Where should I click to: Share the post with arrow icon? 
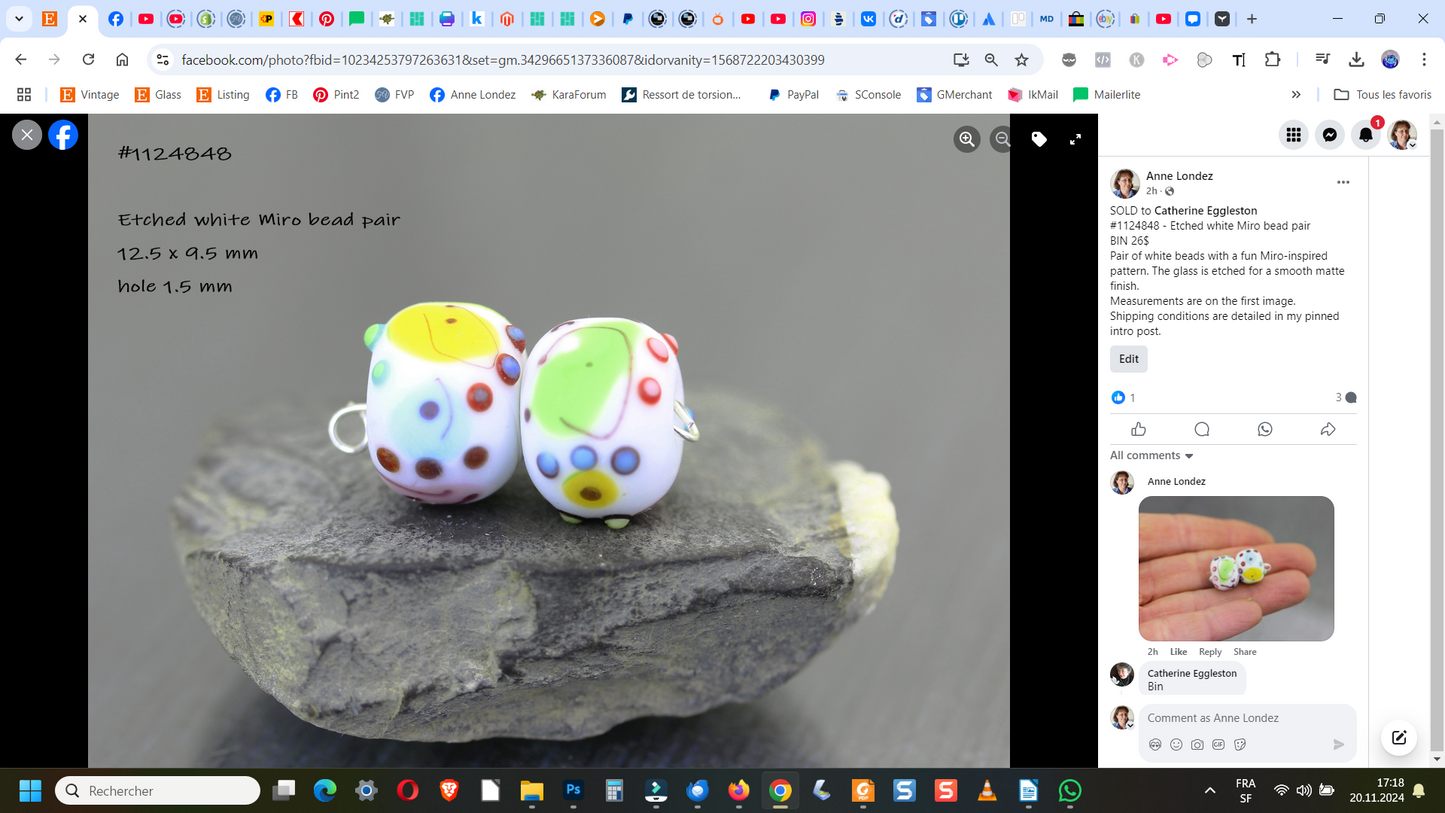[x=1328, y=429]
